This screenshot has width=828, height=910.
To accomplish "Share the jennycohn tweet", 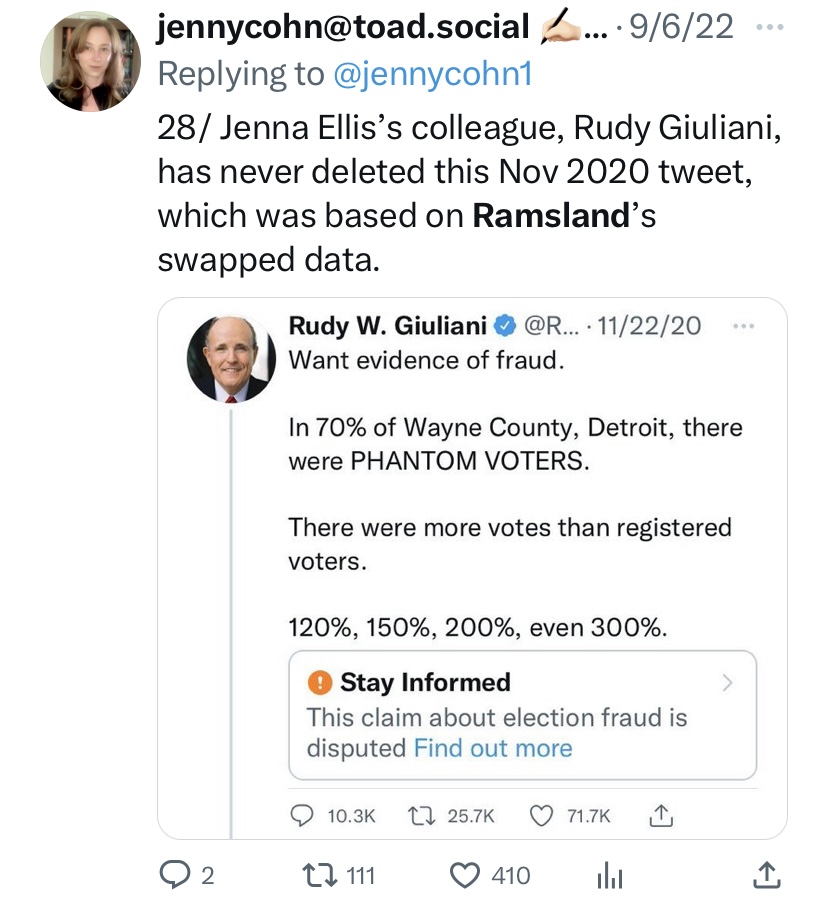I will coord(763,876).
